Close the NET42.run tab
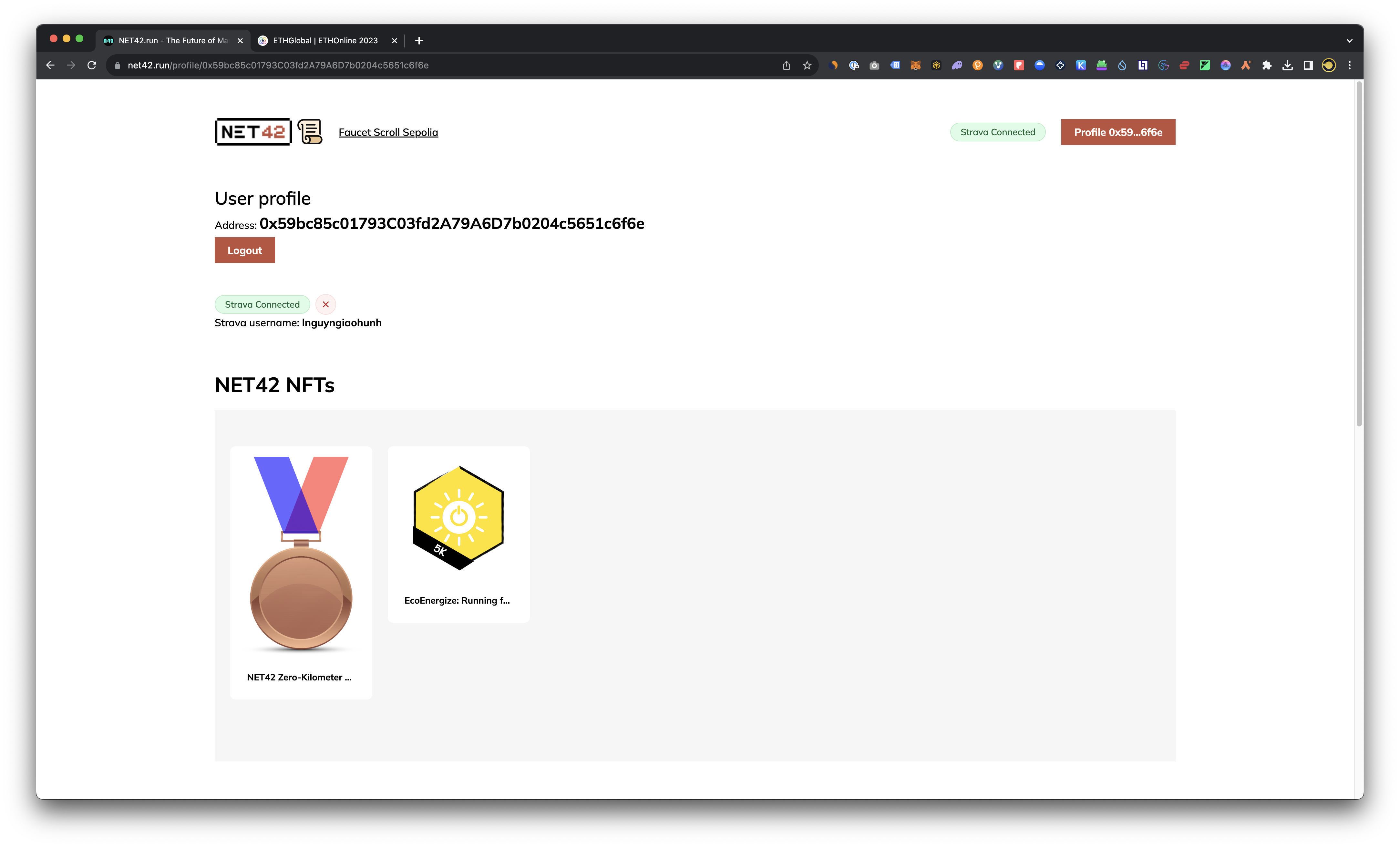Image resolution: width=1400 pixels, height=847 pixels. [240, 41]
